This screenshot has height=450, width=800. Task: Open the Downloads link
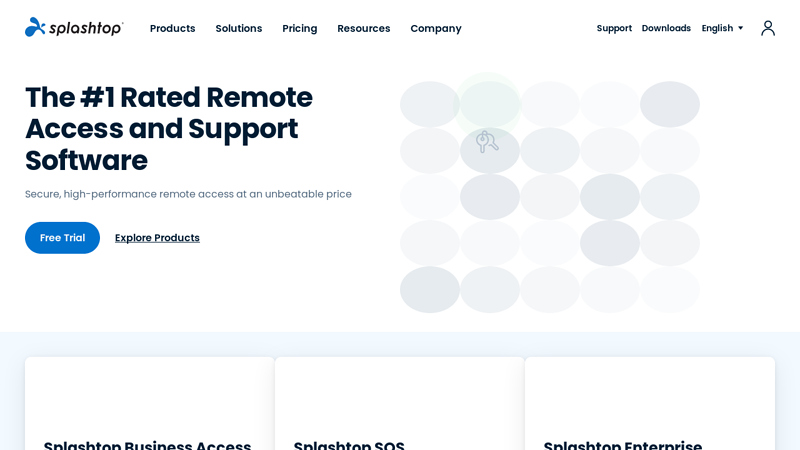coord(666,28)
